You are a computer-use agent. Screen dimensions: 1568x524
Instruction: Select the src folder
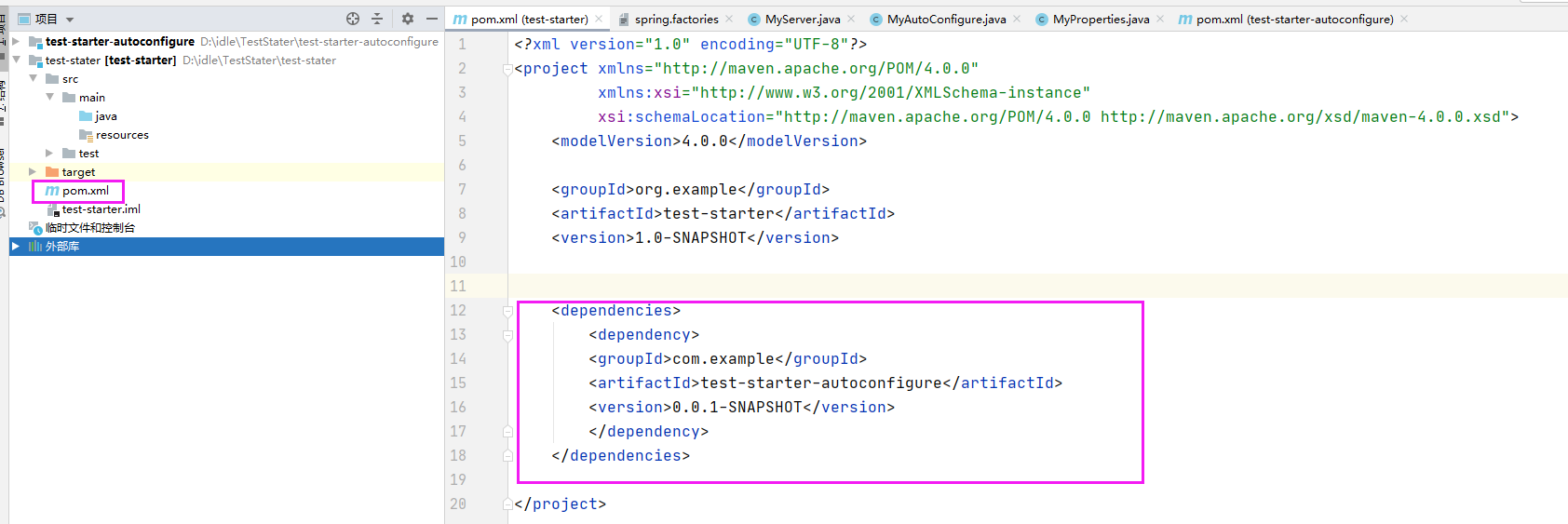pos(70,79)
